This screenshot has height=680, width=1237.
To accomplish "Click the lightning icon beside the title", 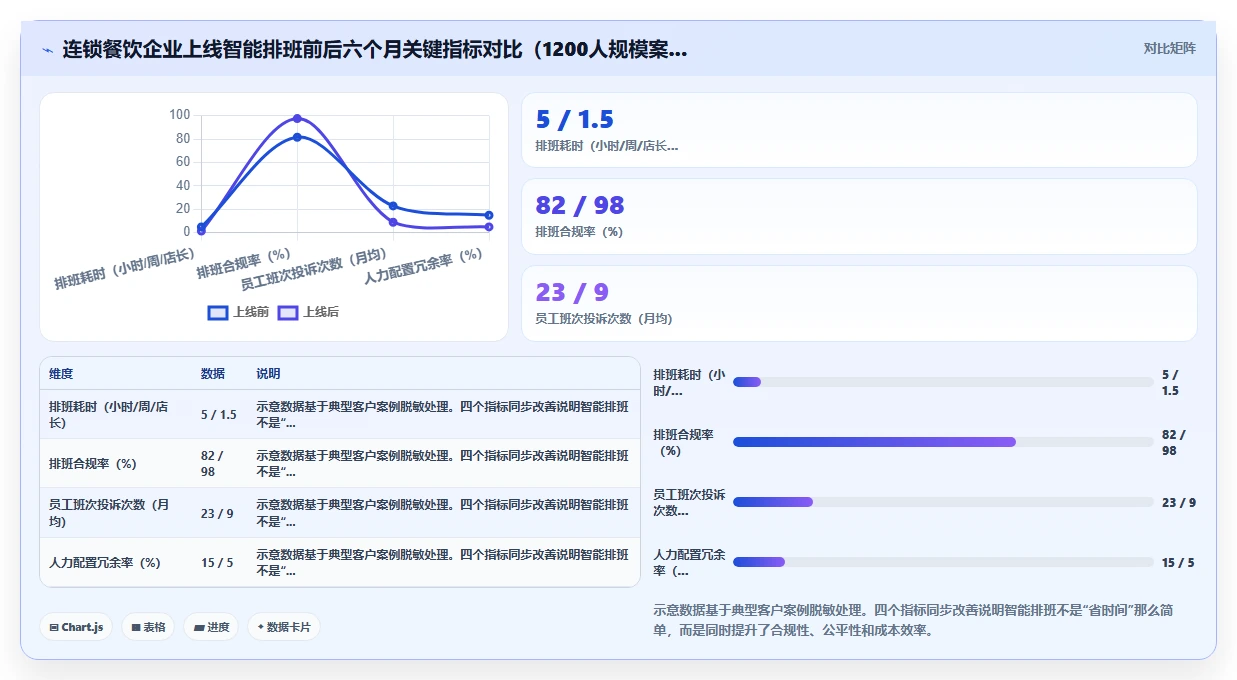I will [x=47, y=49].
